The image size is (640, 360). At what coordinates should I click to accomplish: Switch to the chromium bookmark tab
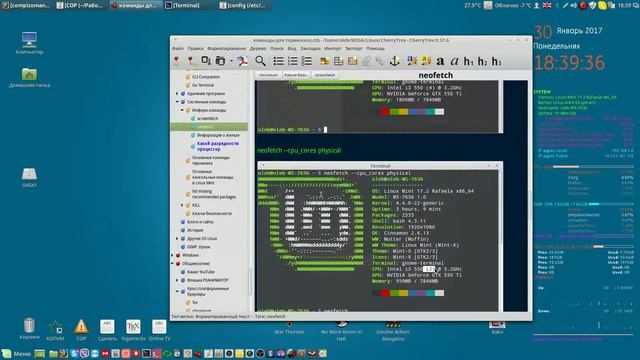tap(268, 75)
